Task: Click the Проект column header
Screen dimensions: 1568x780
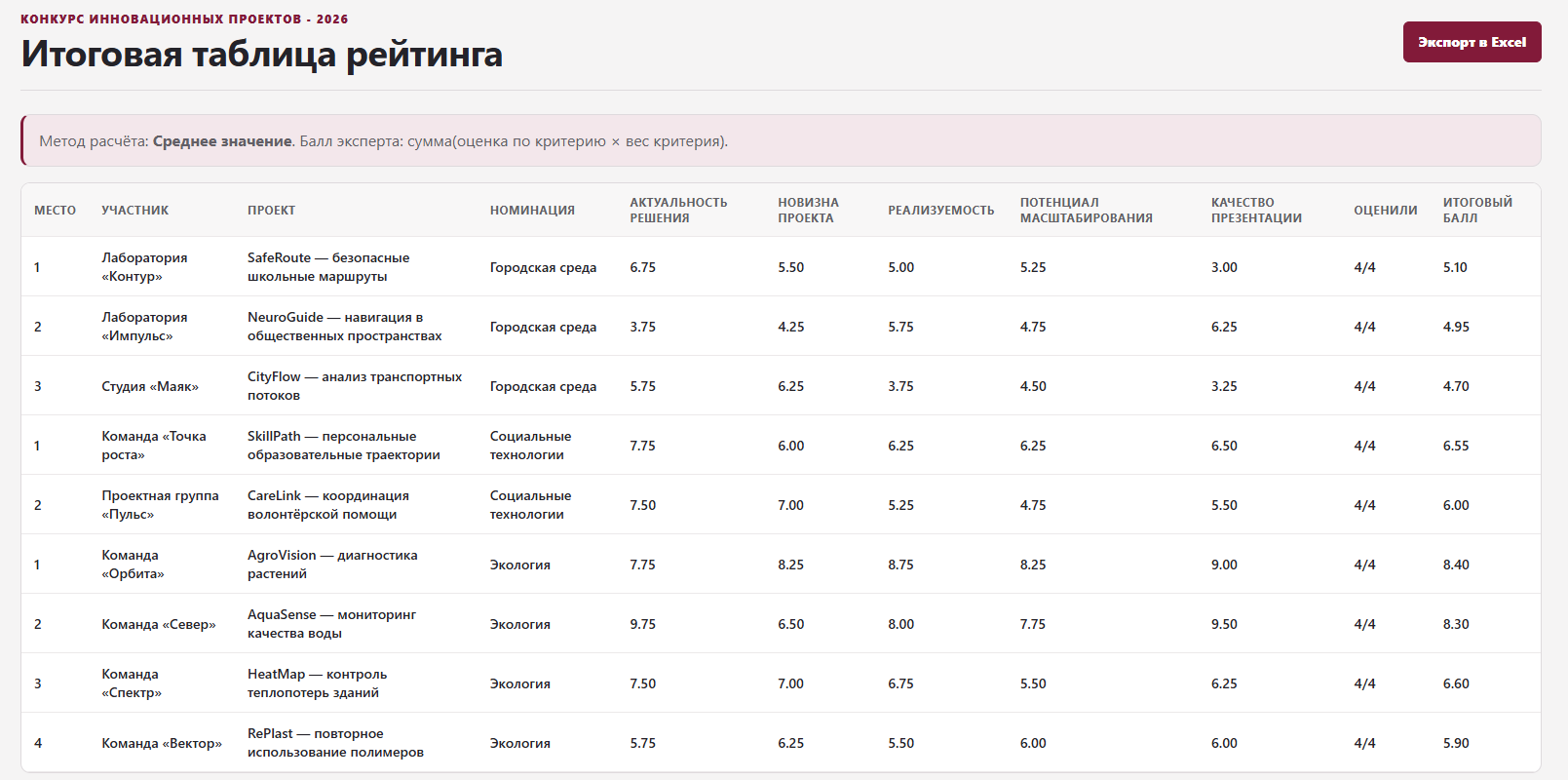Action: 271,211
